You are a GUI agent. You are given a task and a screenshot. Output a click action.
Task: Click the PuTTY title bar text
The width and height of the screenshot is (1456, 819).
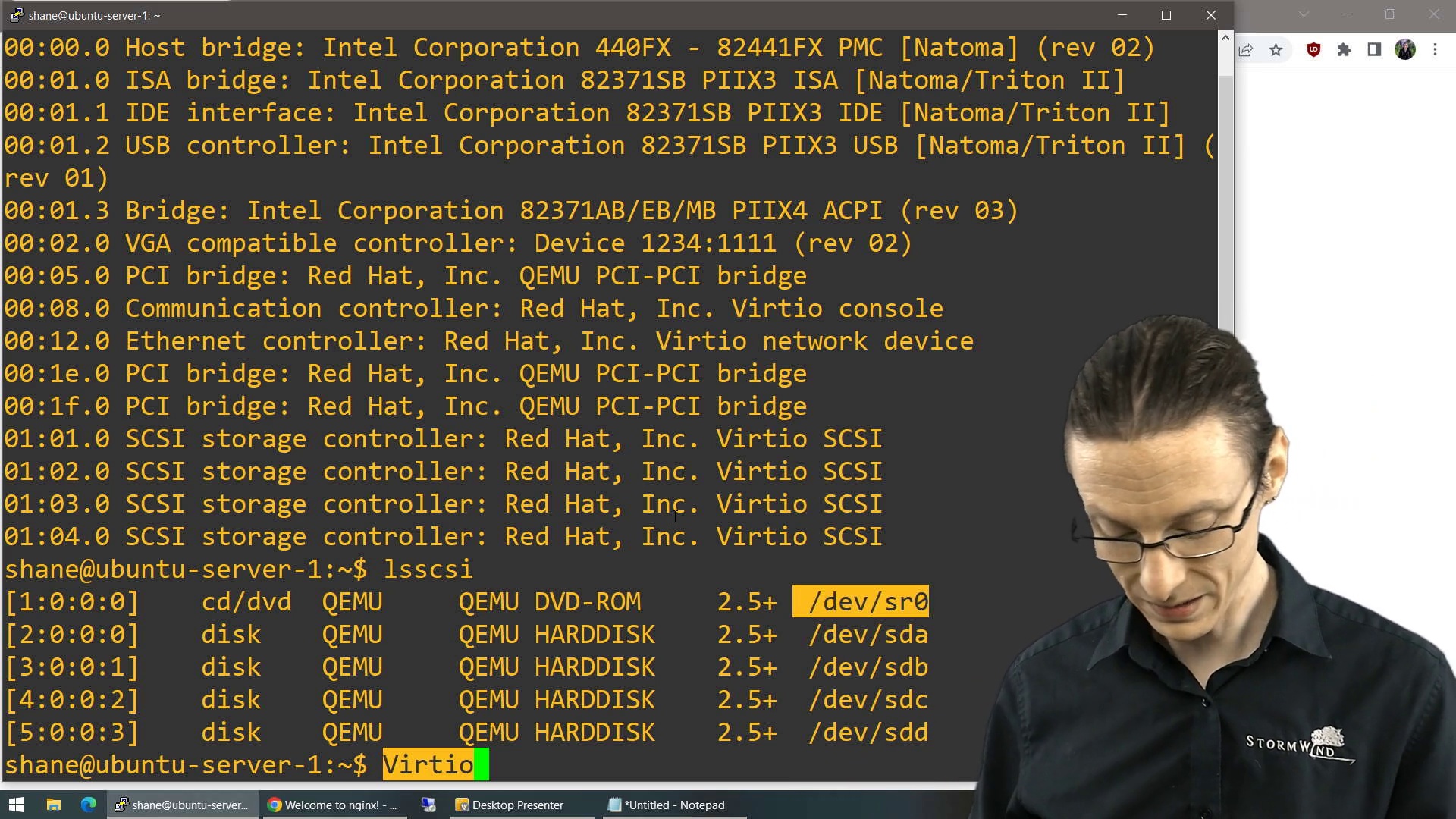(94, 15)
